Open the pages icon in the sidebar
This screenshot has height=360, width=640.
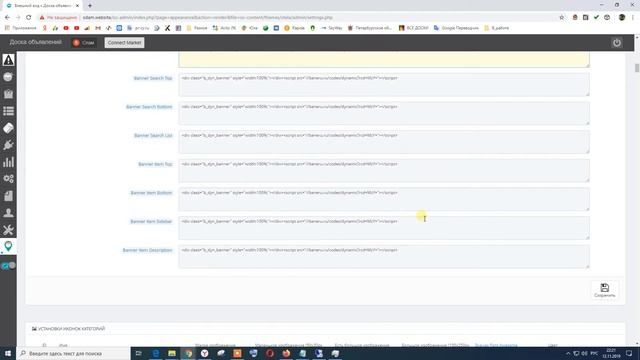click(8, 196)
